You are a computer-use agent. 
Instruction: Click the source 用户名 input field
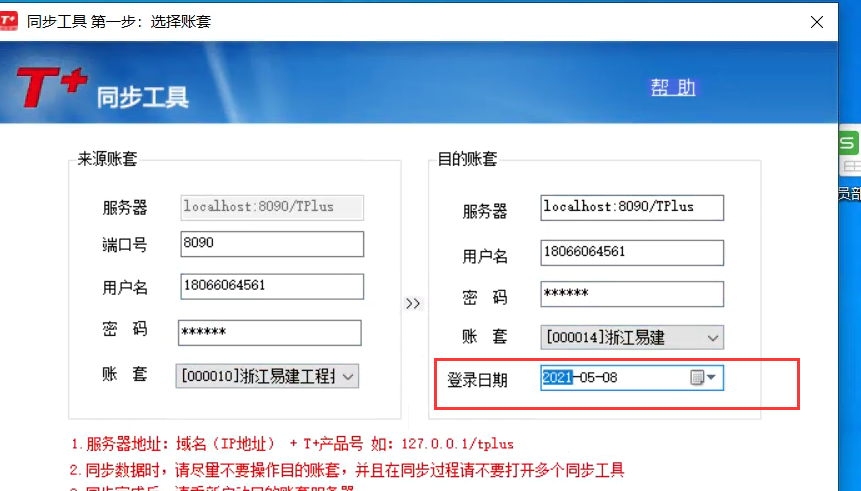point(272,286)
